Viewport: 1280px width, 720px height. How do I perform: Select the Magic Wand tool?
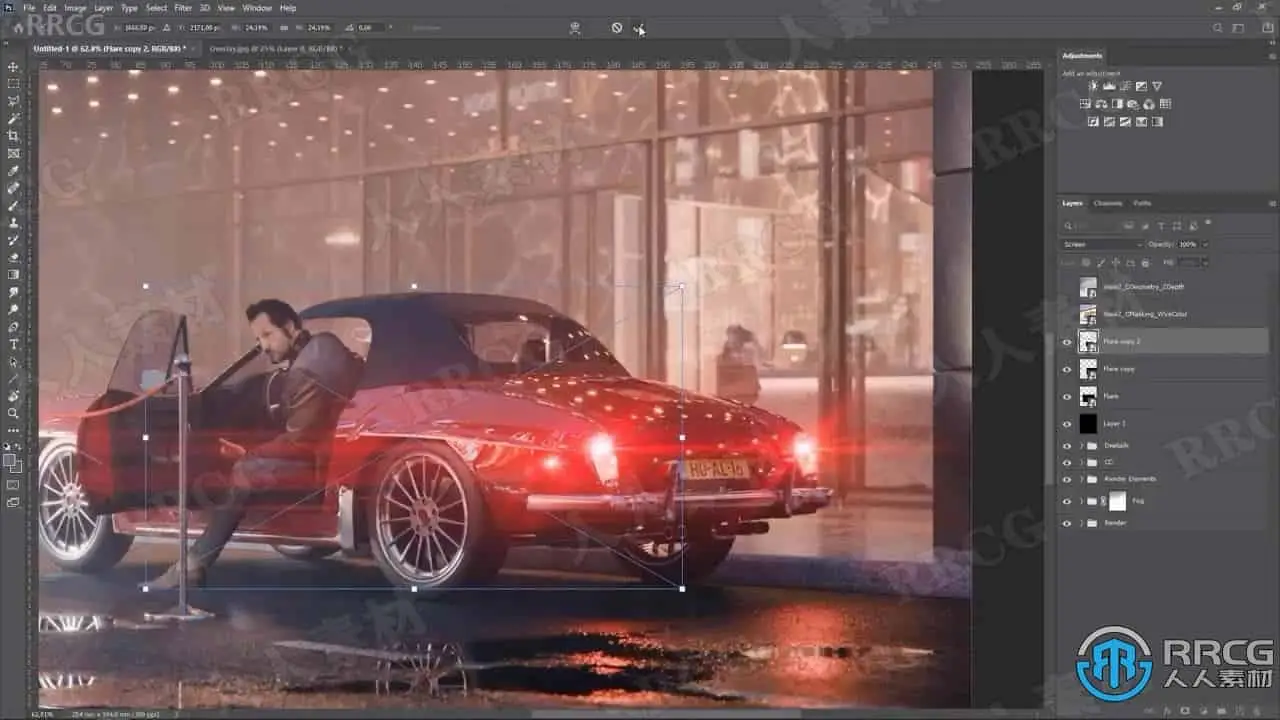(13, 119)
